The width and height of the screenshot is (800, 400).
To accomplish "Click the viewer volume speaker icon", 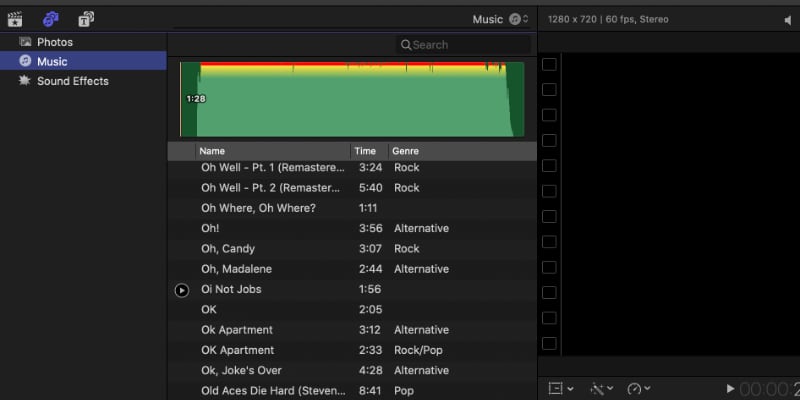I will (789, 20).
